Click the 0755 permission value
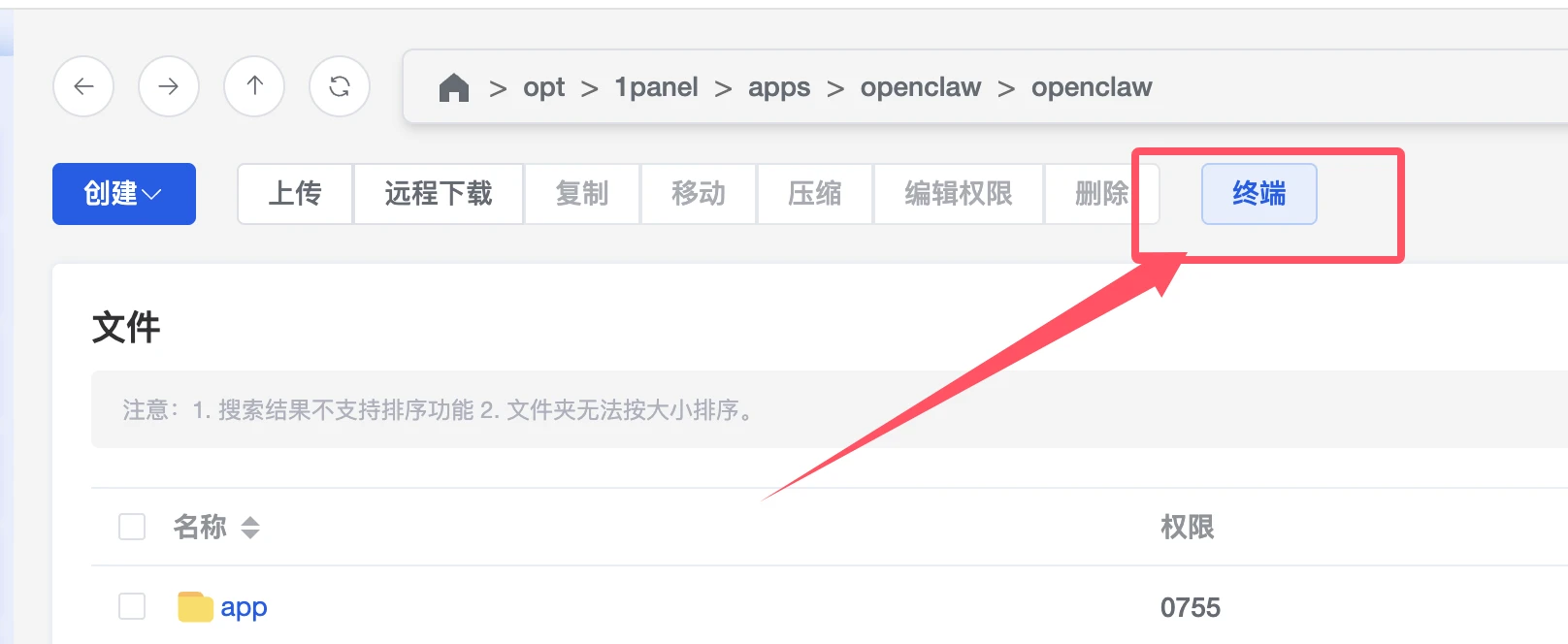The image size is (1568, 644). tap(1191, 608)
